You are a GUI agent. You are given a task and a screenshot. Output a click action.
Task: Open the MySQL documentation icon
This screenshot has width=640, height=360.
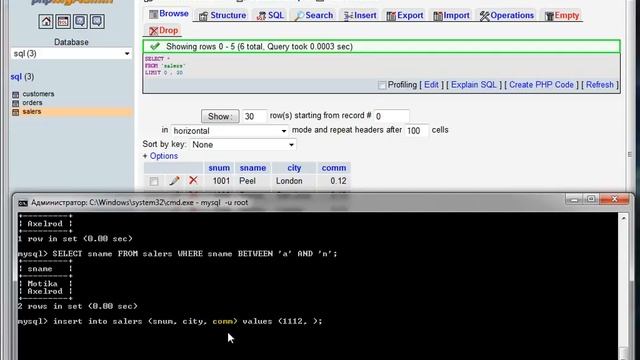(x=97, y=21)
